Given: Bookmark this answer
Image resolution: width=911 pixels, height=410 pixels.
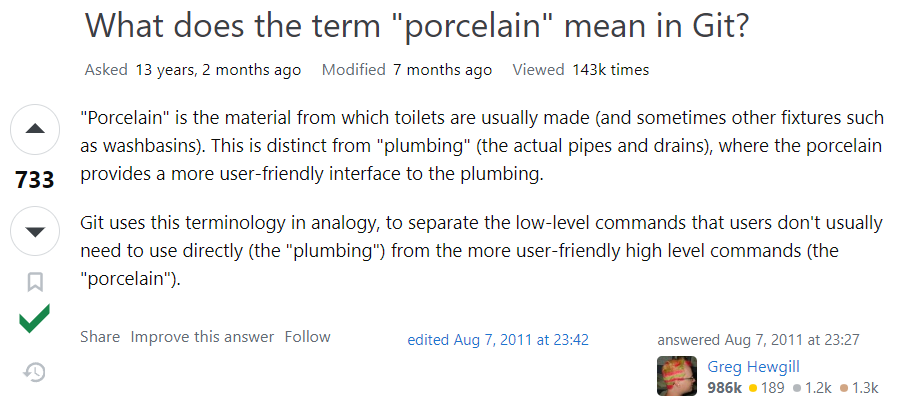Looking at the screenshot, I should click(35, 282).
